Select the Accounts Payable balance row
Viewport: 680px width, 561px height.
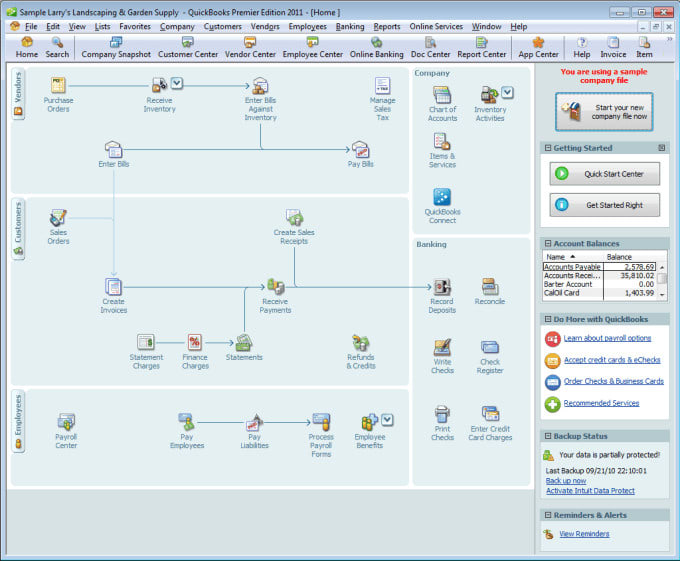click(x=599, y=267)
